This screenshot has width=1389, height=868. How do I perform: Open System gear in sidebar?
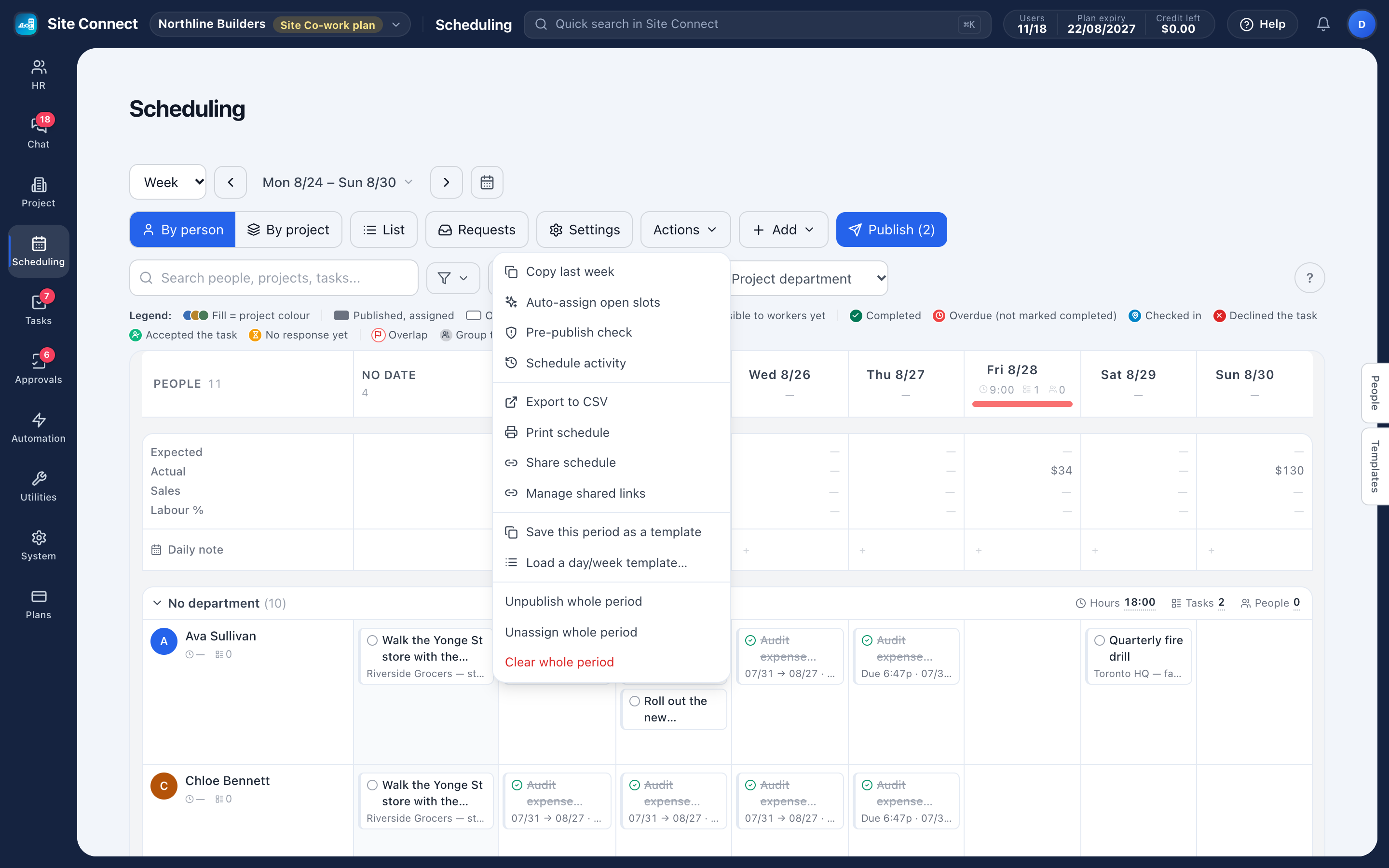coord(39,545)
